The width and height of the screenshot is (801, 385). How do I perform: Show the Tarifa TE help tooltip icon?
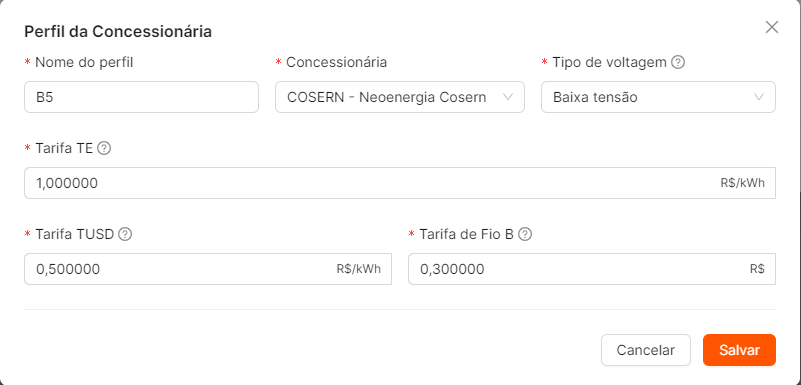click(104, 148)
